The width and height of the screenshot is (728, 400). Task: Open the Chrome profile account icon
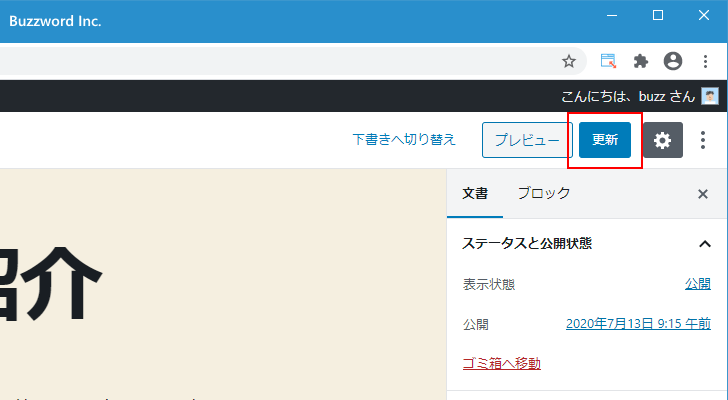click(x=673, y=61)
